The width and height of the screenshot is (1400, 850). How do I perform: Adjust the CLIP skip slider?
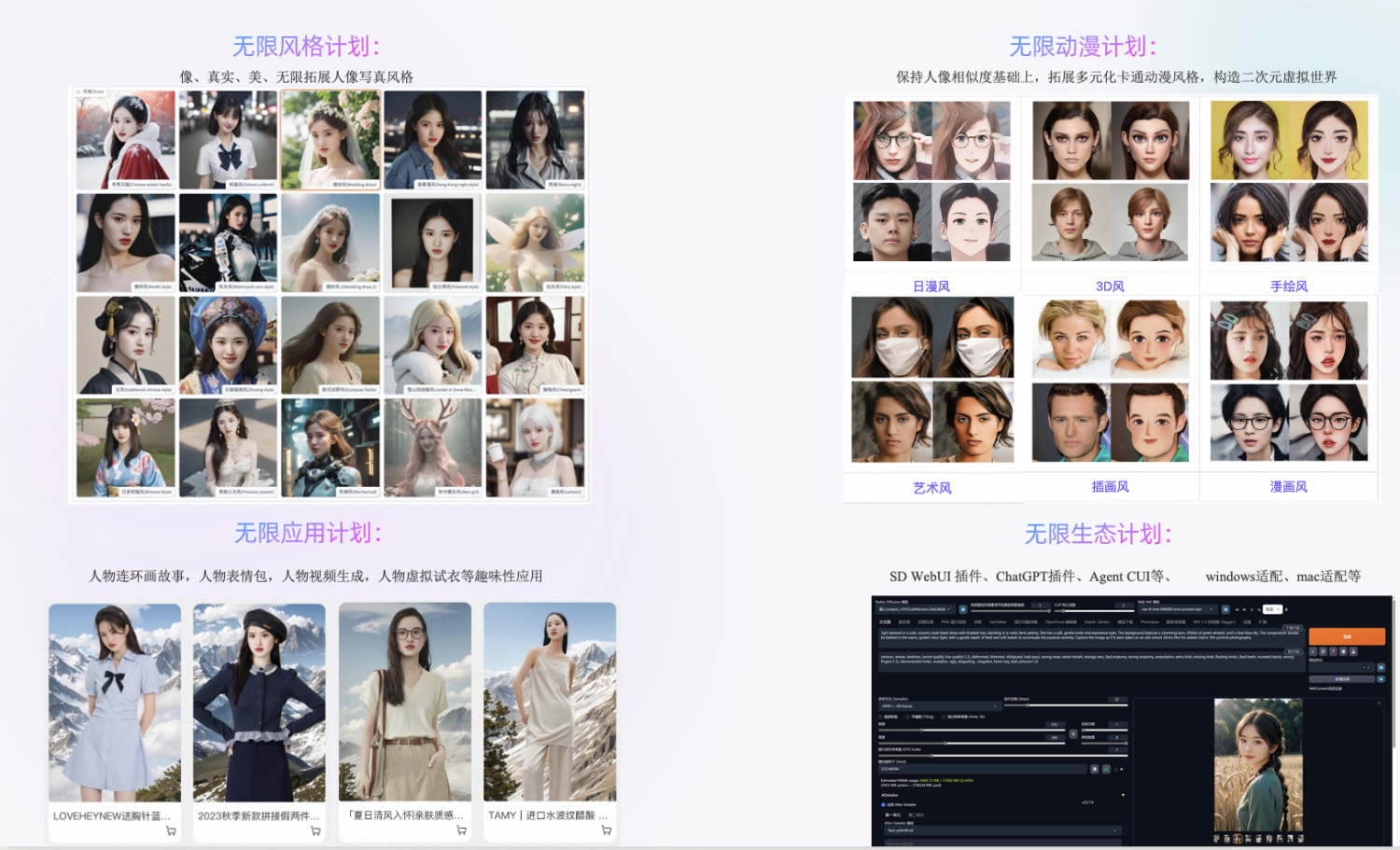1093,611
